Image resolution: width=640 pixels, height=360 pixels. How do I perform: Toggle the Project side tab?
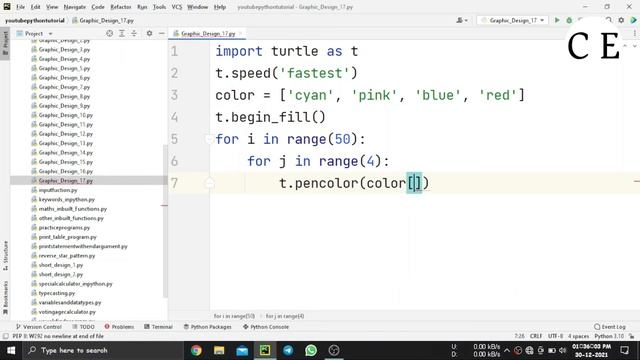[x=5, y=43]
